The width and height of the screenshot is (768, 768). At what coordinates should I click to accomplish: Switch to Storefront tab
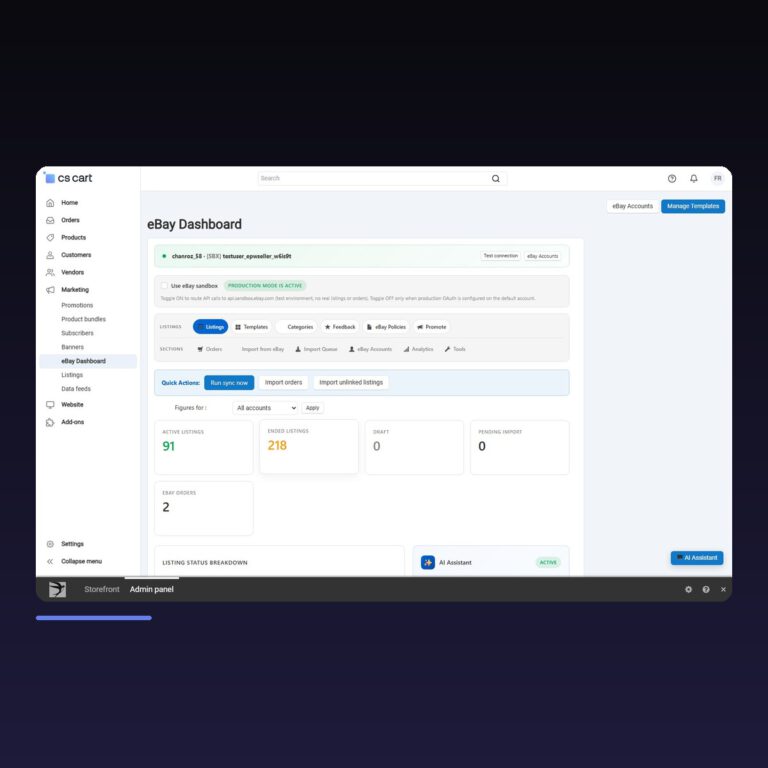click(102, 589)
